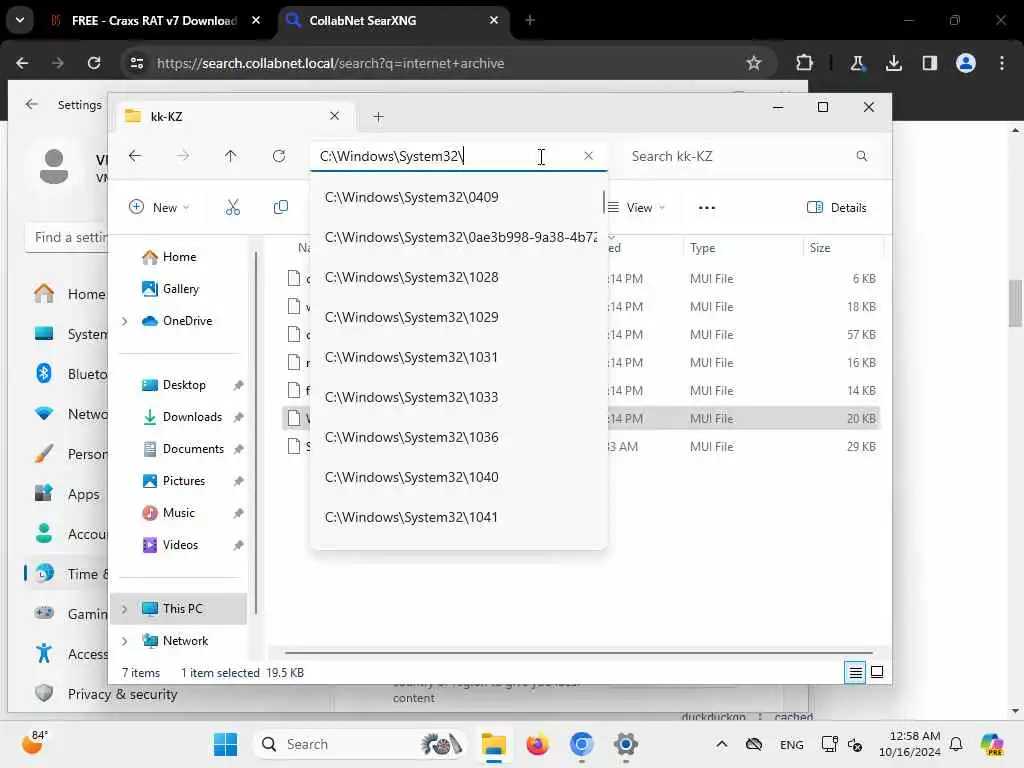This screenshot has width=1024, height=768.
Task: Click the Settings window back arrow
Action: (x=31, y=104)
